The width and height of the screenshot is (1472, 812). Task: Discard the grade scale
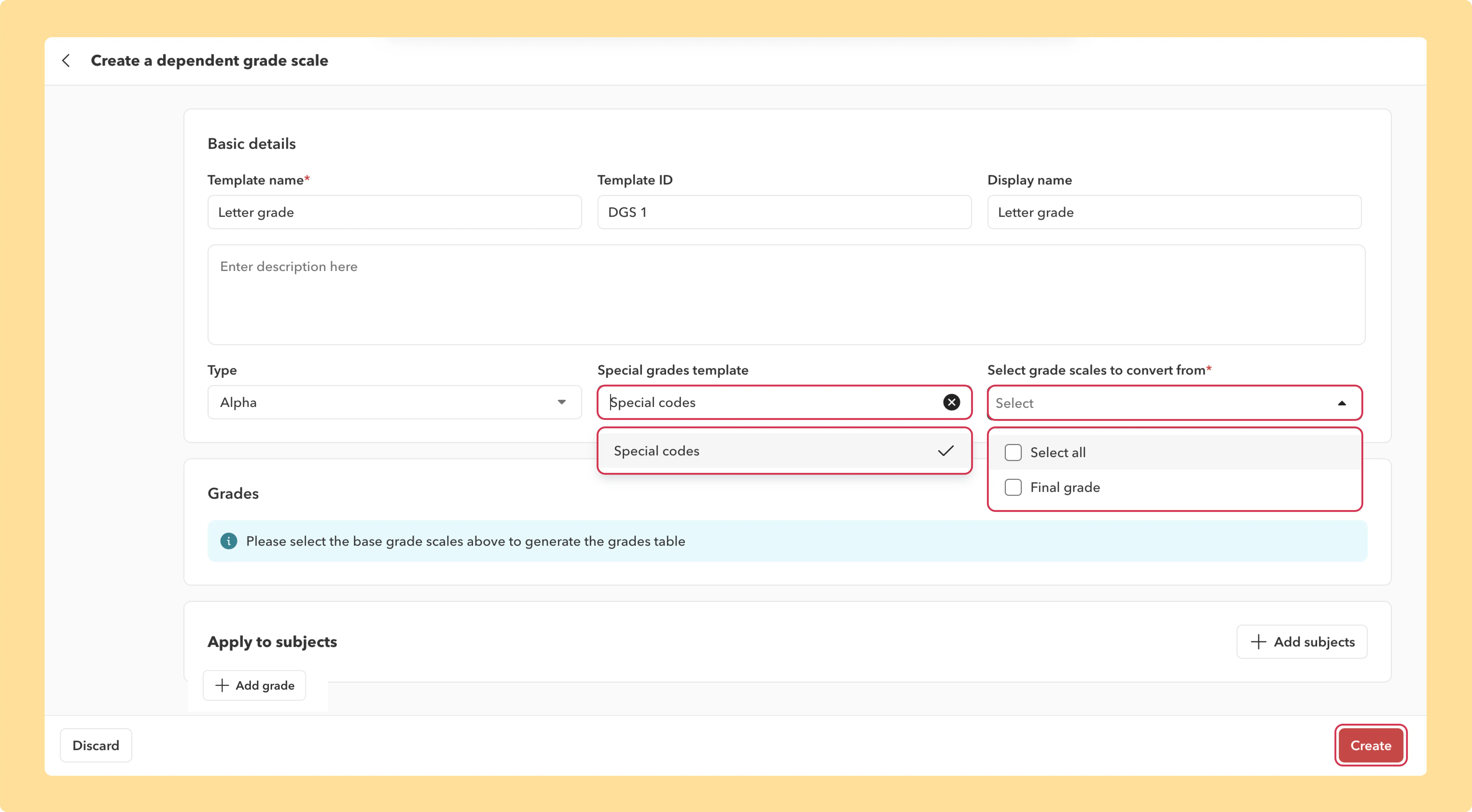click(96, 745)
